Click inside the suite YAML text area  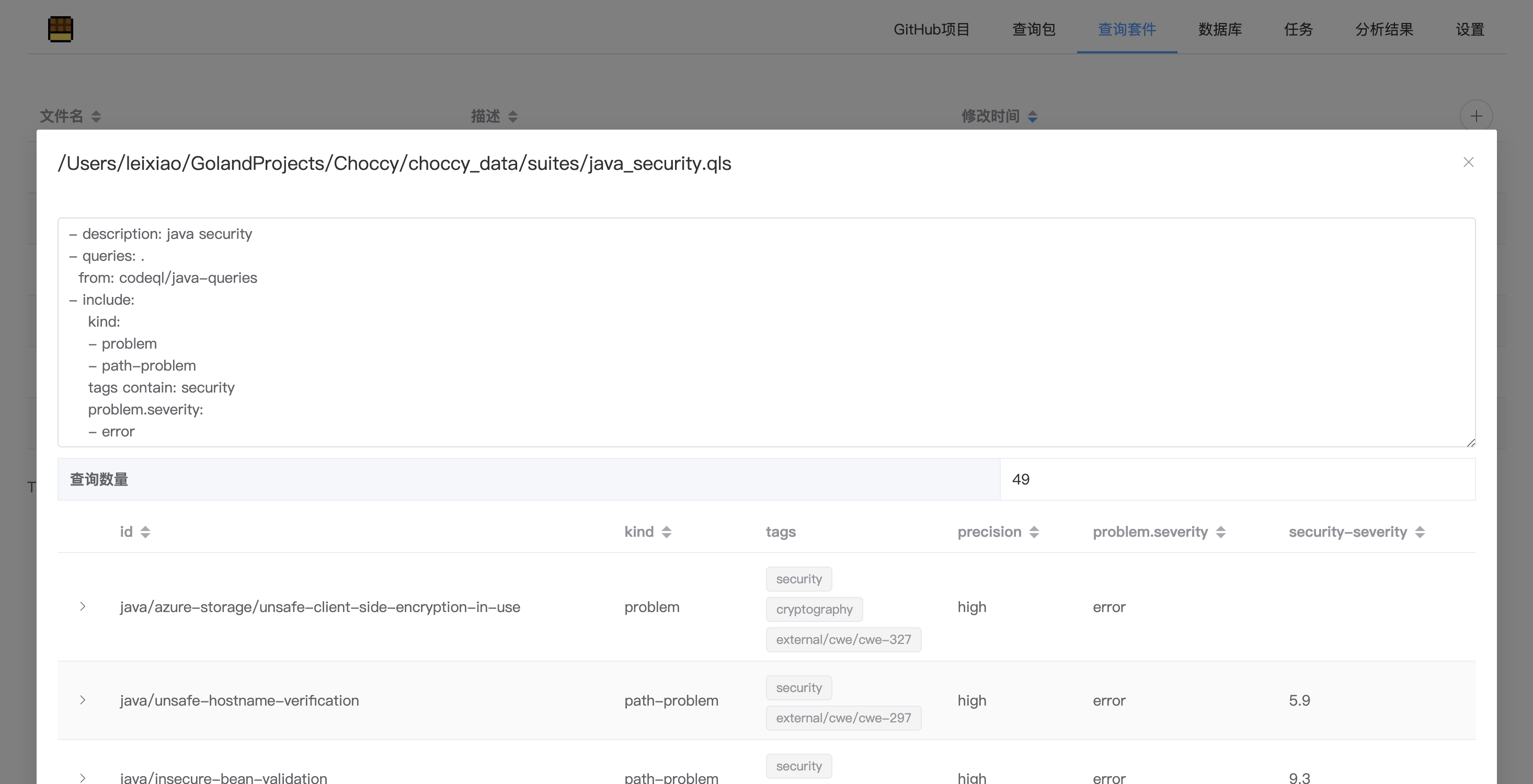pos(765,332)
